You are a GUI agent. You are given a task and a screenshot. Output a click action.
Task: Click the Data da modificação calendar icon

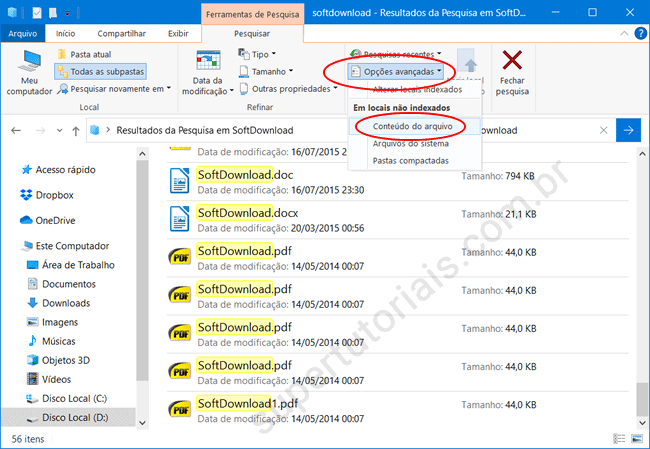(208, 63)
